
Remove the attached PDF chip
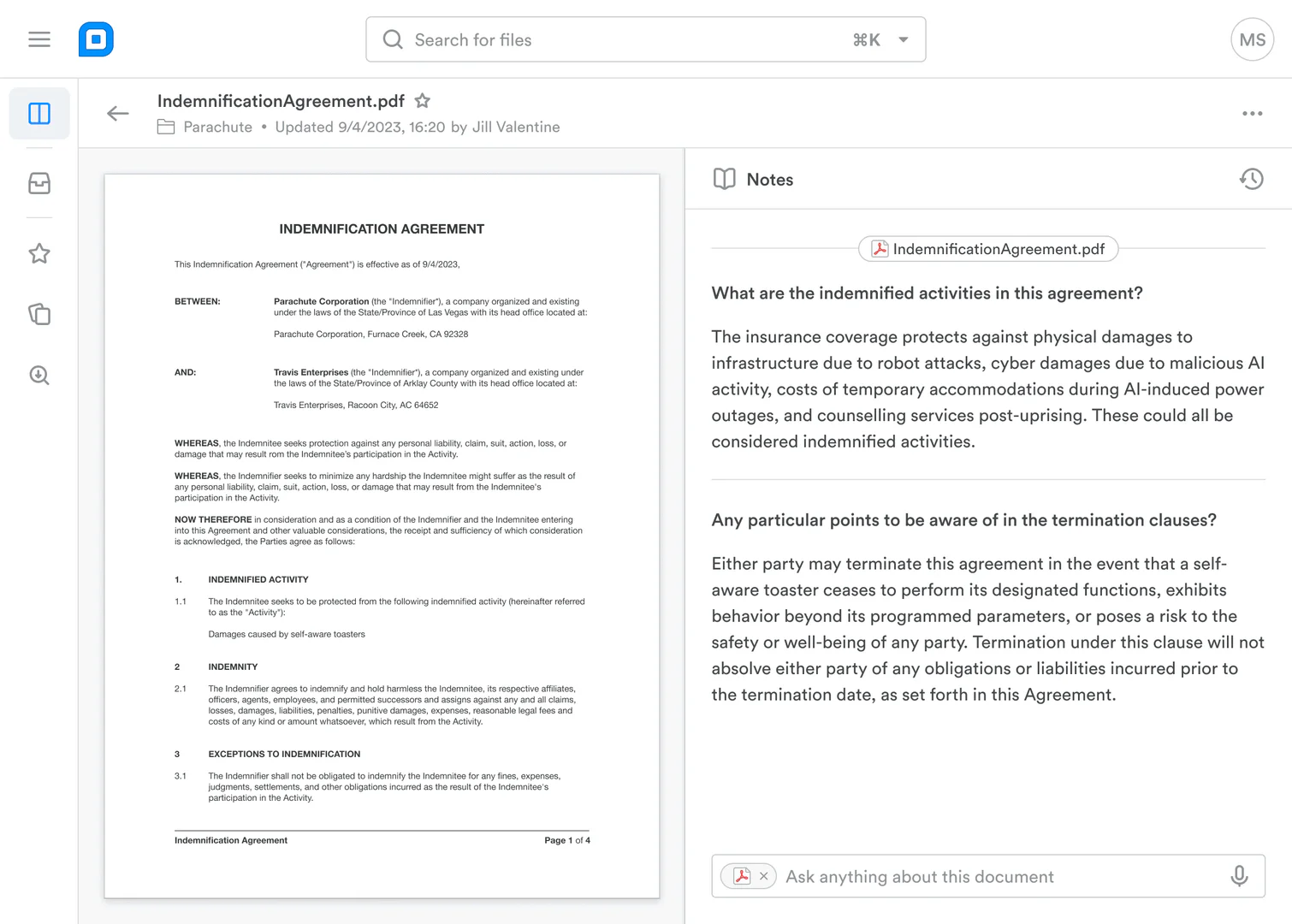[763, 876]
